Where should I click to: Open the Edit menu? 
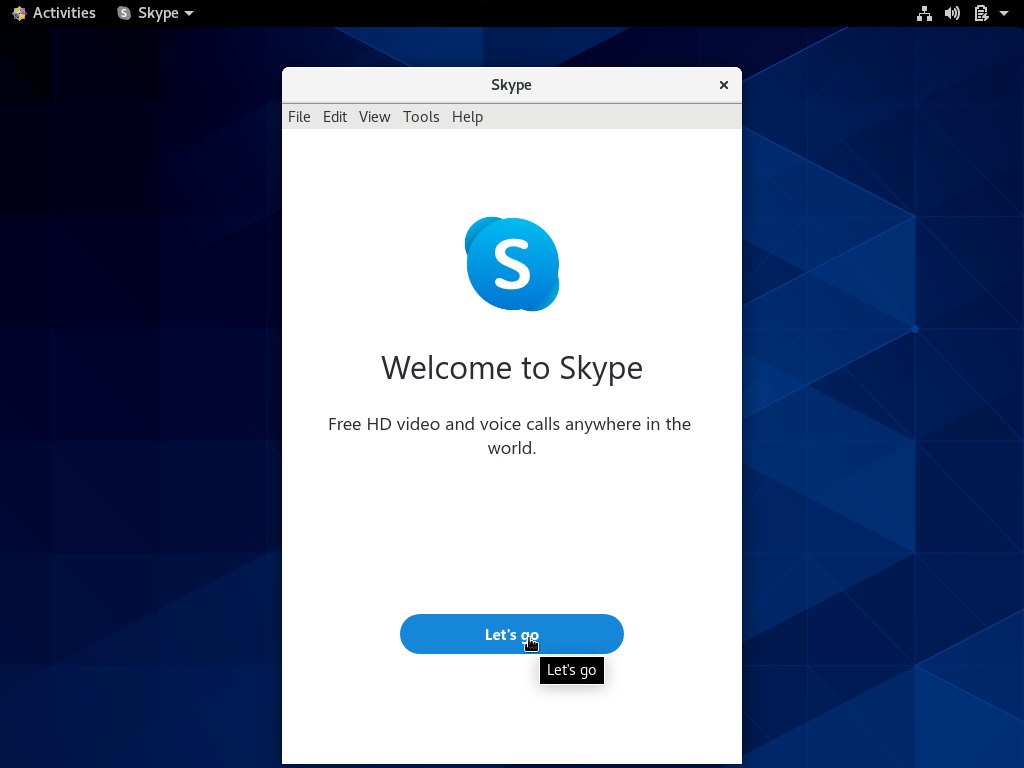335,117
